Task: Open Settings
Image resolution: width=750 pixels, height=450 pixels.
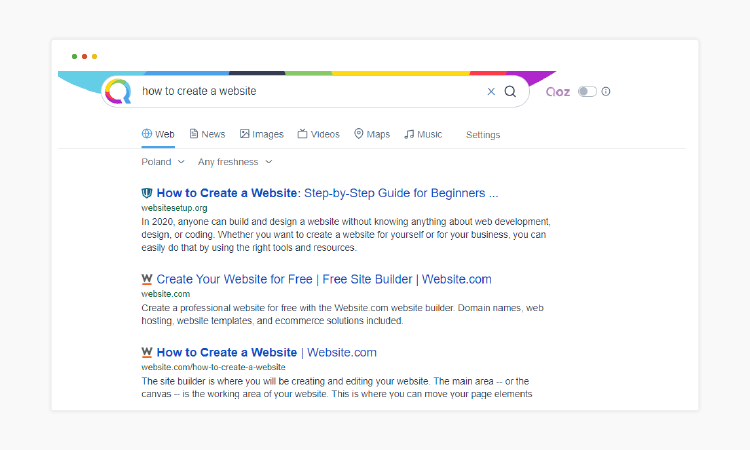Action: tap(483, 135)
